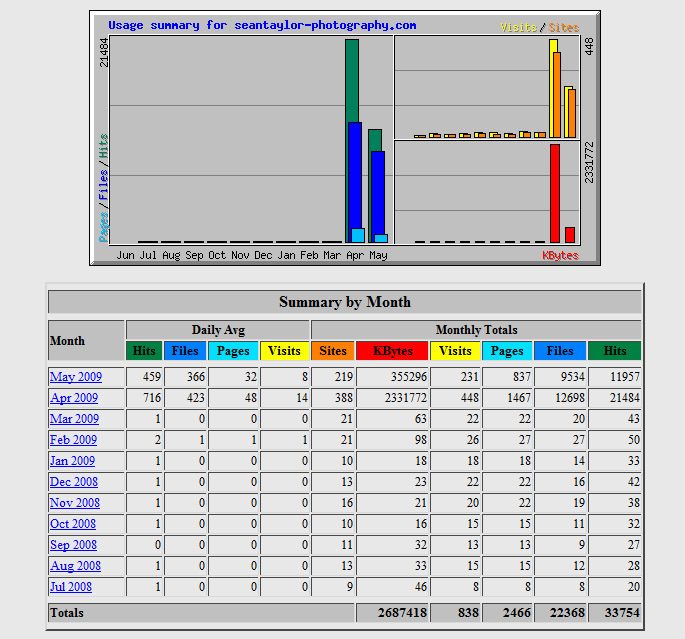Image resolution: width=685 pixels, height=639 pixels.
Task: Click the usage summary chart title text
Action: (262, 25)
